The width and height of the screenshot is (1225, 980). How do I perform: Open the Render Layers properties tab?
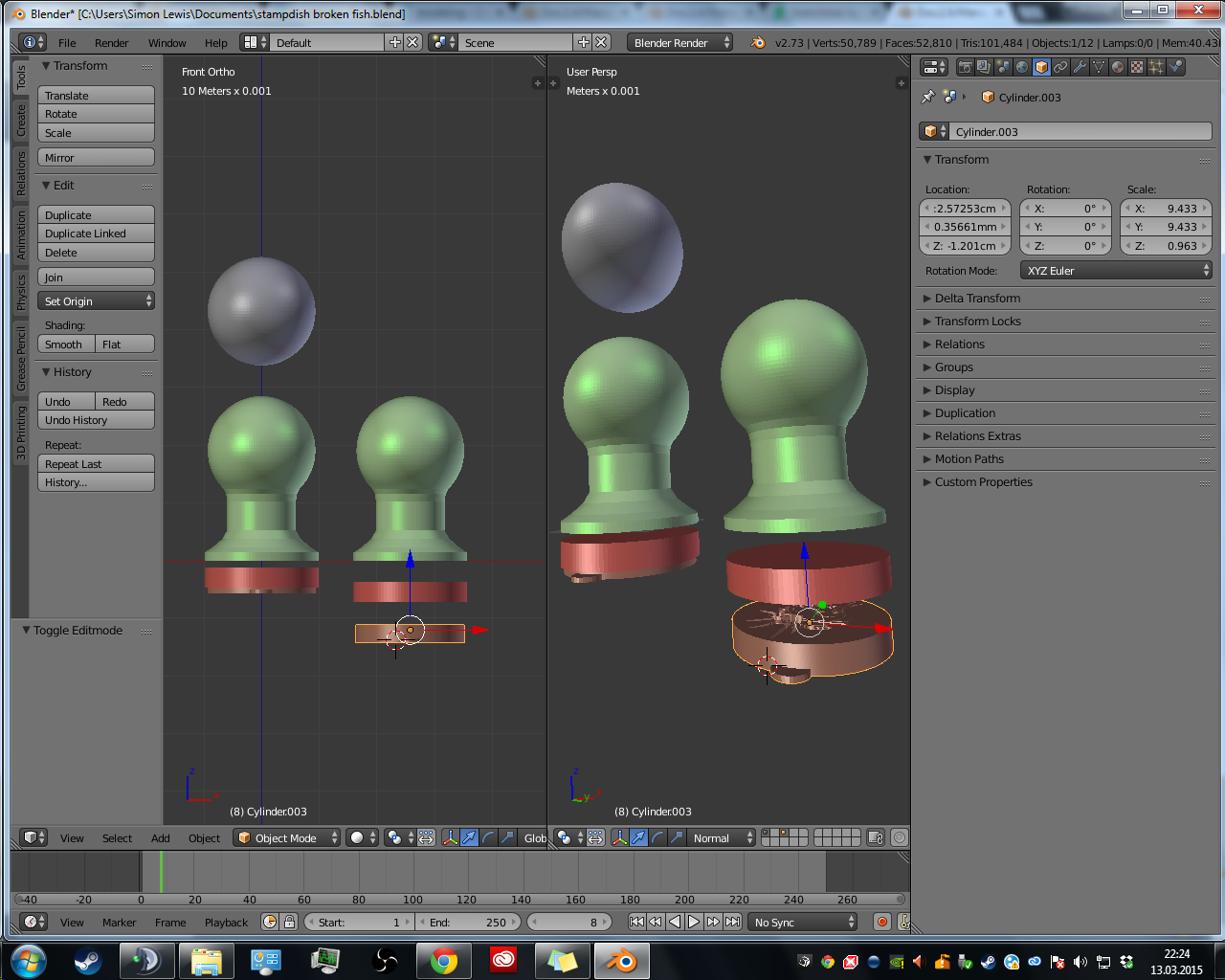pyautogui.click(x=984, y=67)
